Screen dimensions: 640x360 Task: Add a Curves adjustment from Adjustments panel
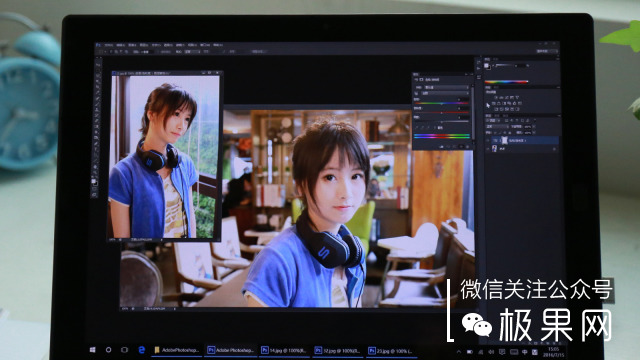[x=507, y=97]
